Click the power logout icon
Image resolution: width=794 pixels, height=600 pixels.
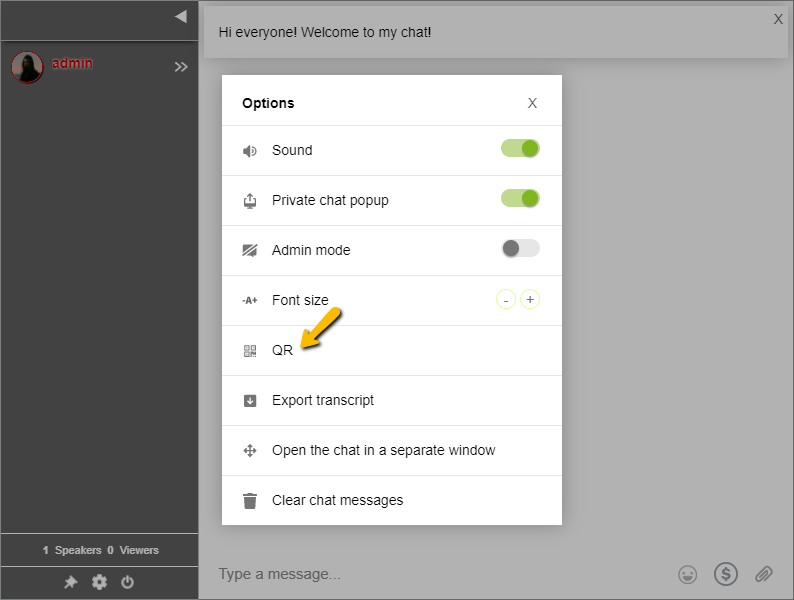click(127, 582)
